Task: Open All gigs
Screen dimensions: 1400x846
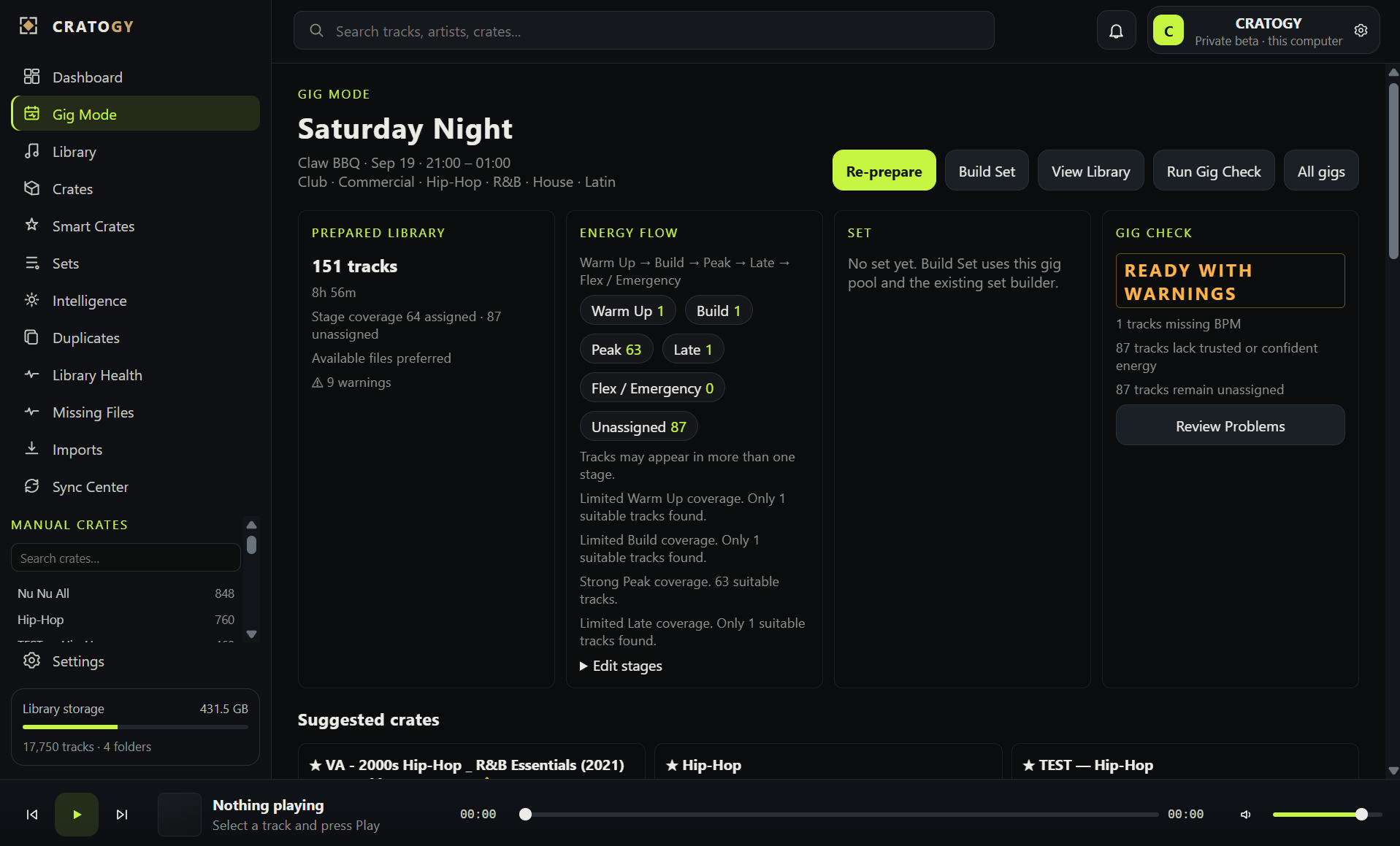Action: [1320, 171]
